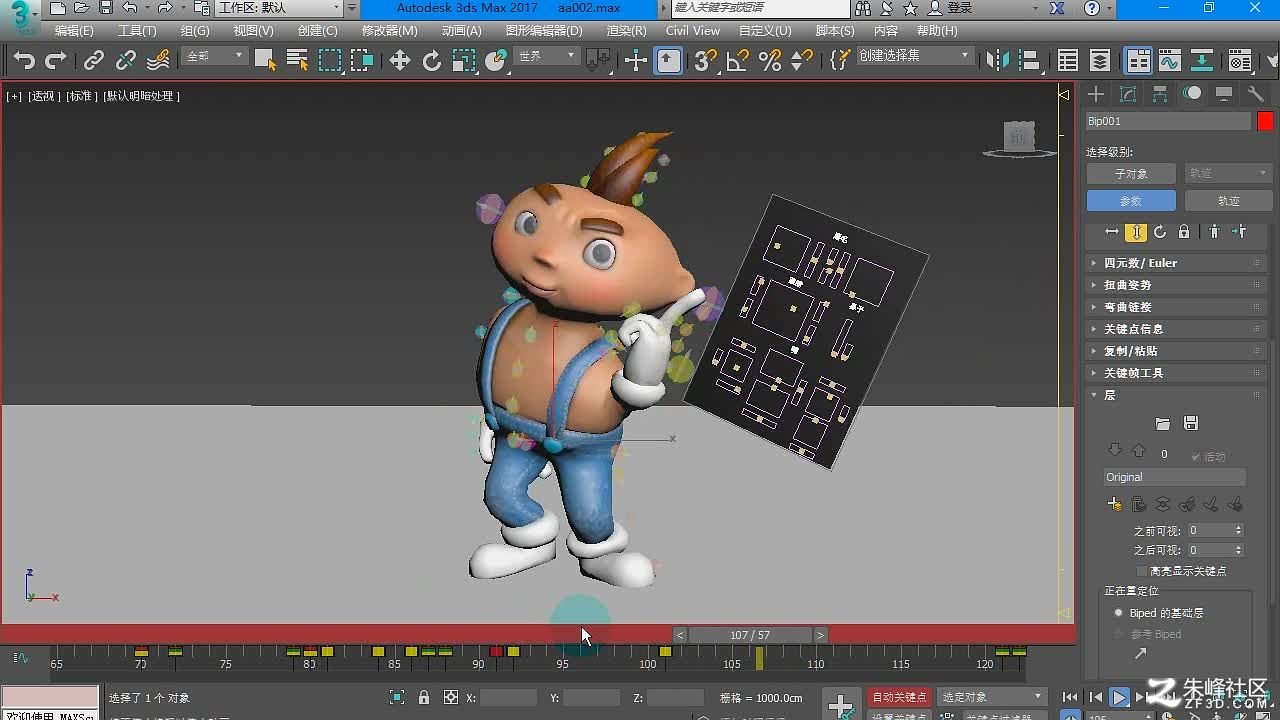Open the Scene Explorer toggle
Screen dimensions: 1280x720
1068,61
